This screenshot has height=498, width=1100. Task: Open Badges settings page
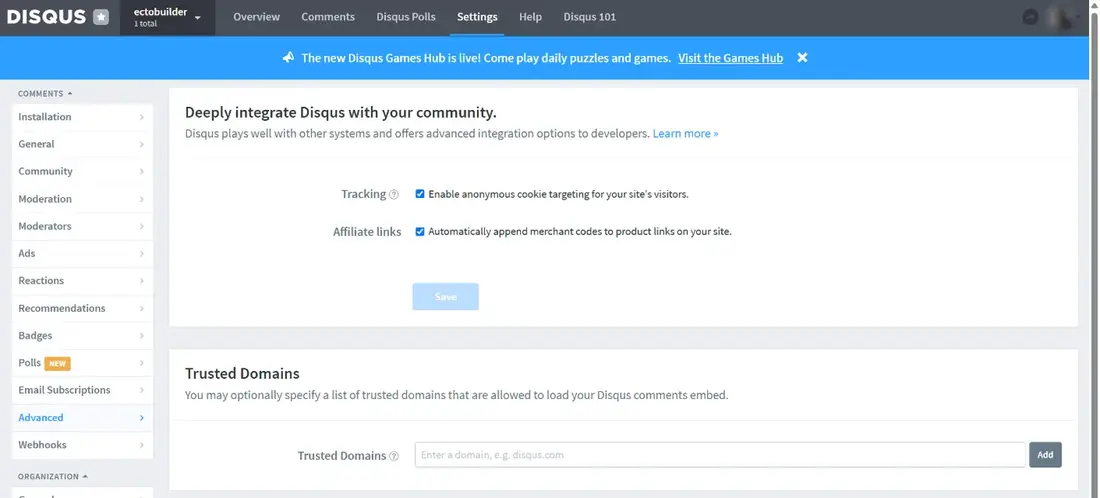(x=82, y=335)
